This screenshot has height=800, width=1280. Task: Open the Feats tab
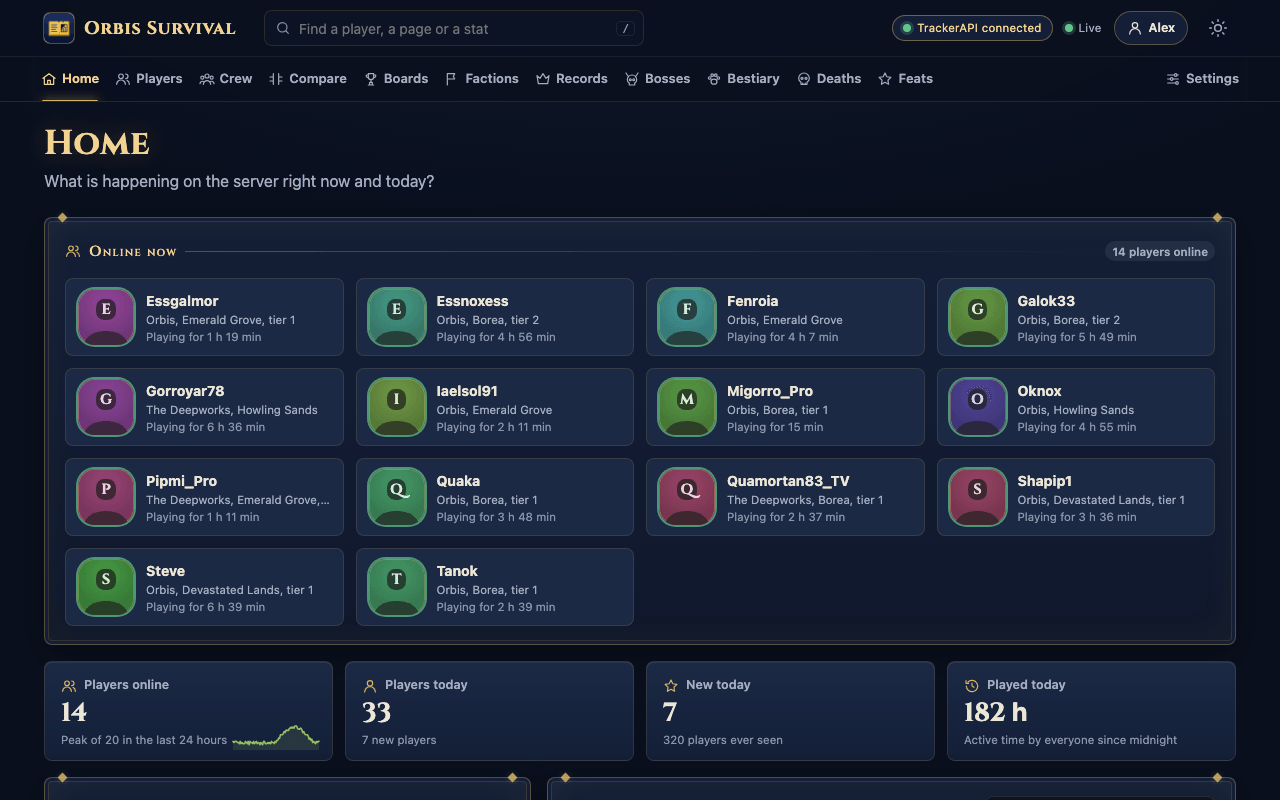tap(906, 79)
